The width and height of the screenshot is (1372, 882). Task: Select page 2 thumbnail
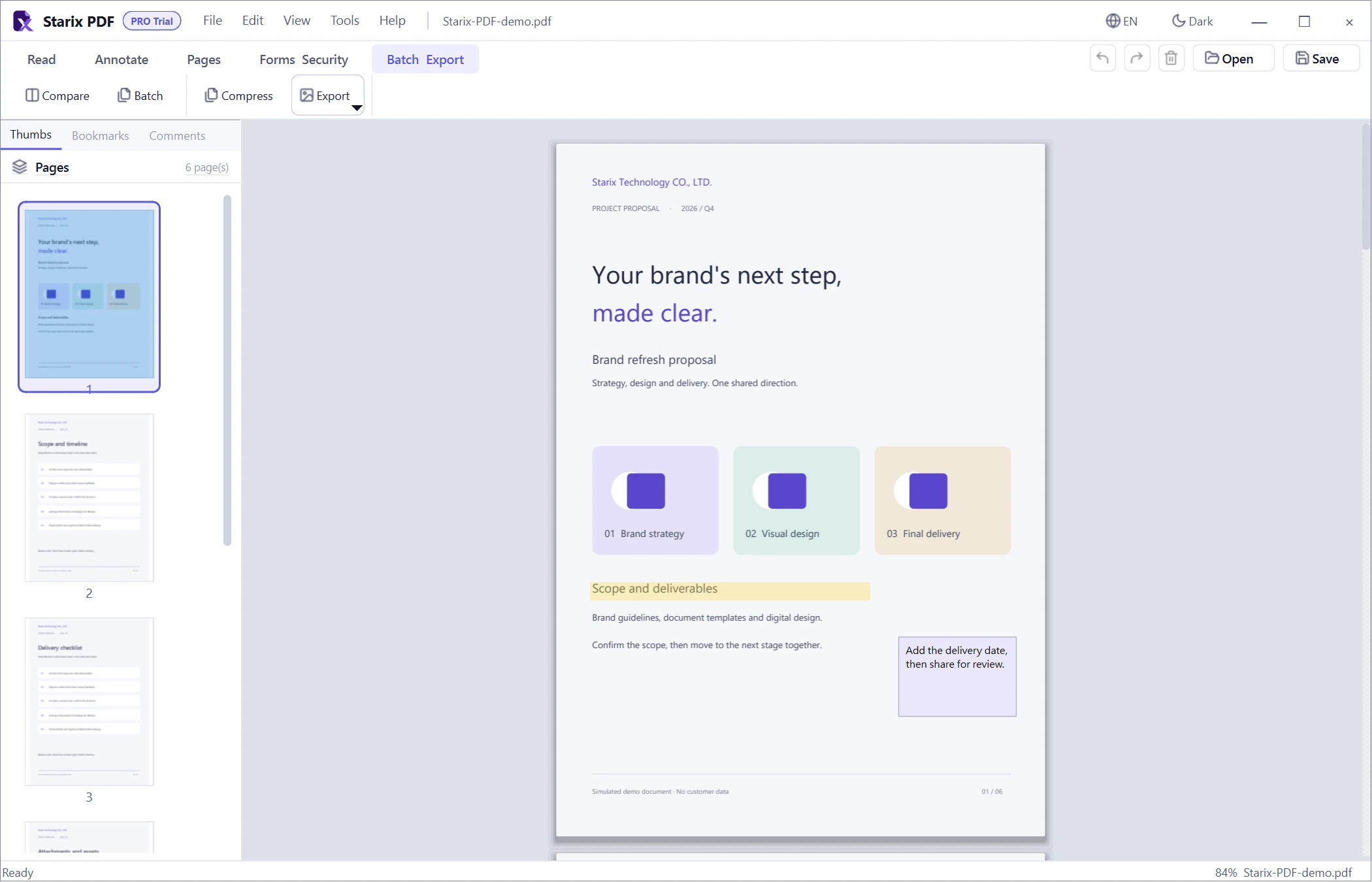click(89, 497)
